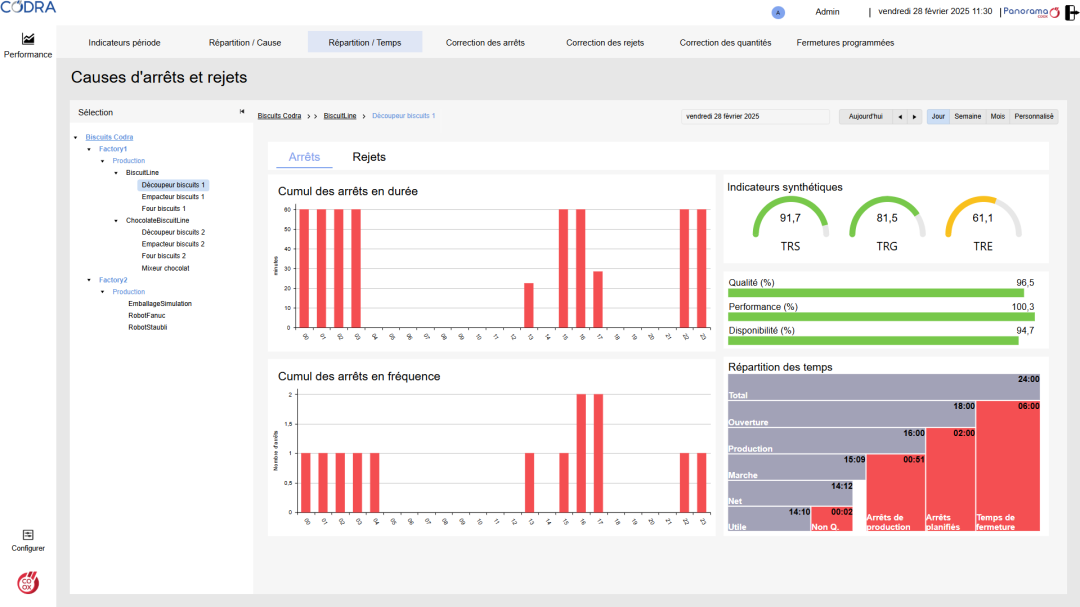Click the BiscuitLine breadcrumb link
1080x607 pixels.
(x=340, y=116)
